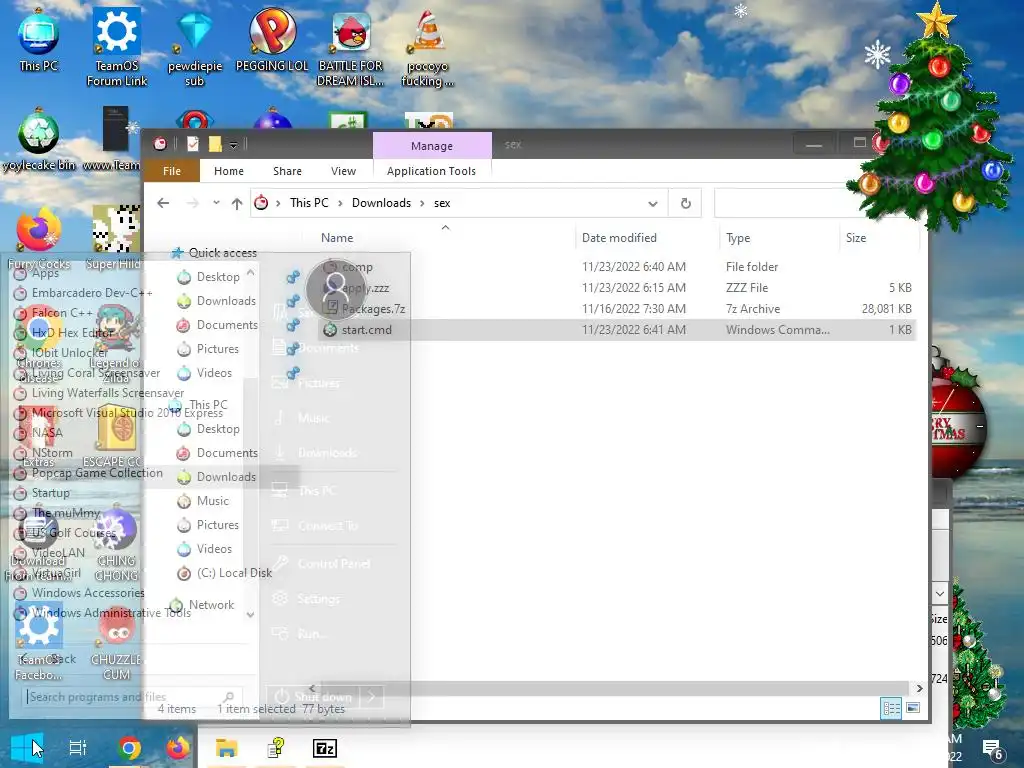
Task: Open the Customize Quick Access Toolbar dropdown
Action: [x=233, y=145]
